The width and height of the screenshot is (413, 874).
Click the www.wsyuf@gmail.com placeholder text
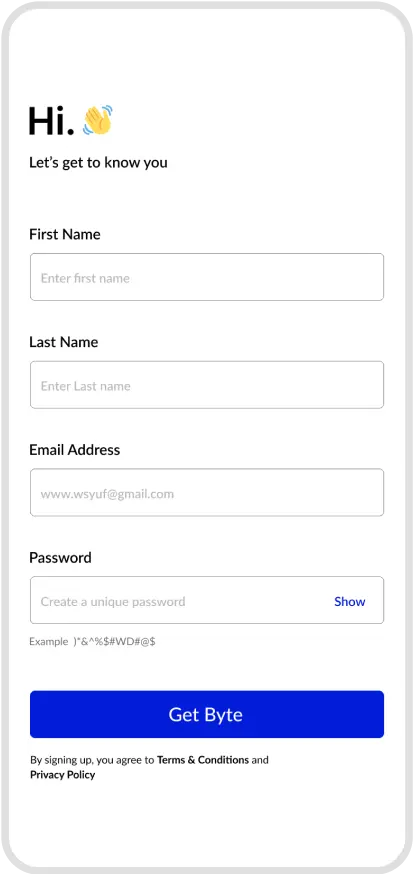(107, 494)
